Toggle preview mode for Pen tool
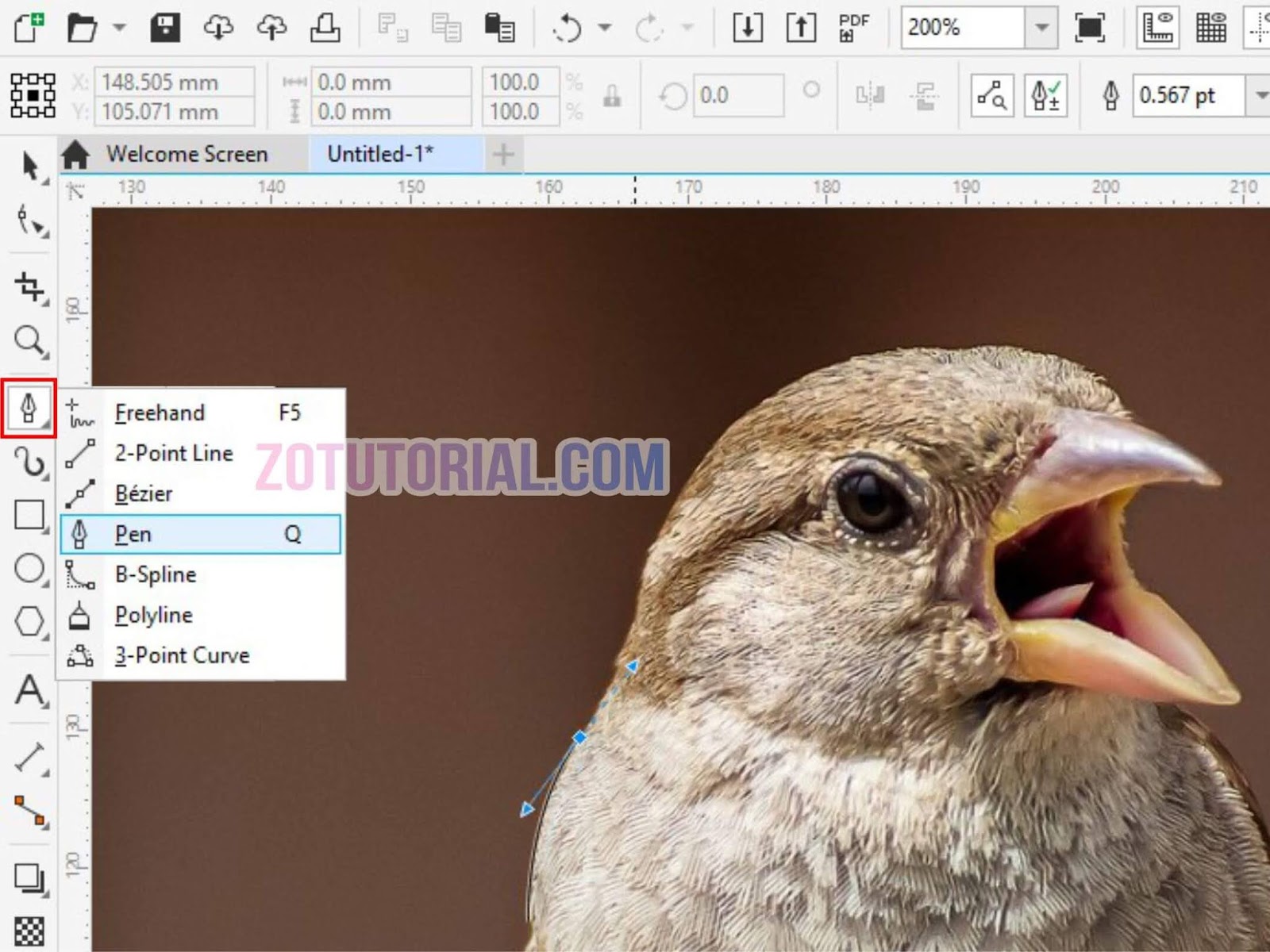 click(x=992, y=96)
